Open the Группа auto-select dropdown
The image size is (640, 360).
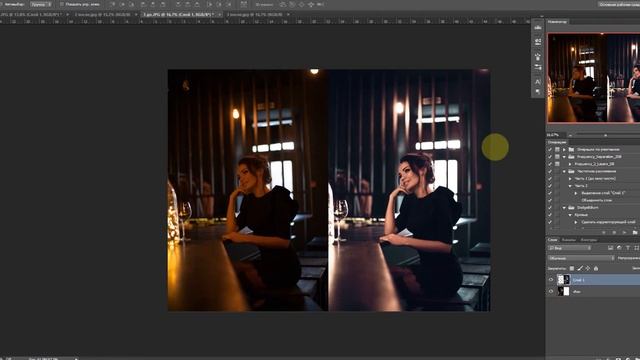pyautogui.click(x=41, y=4)
